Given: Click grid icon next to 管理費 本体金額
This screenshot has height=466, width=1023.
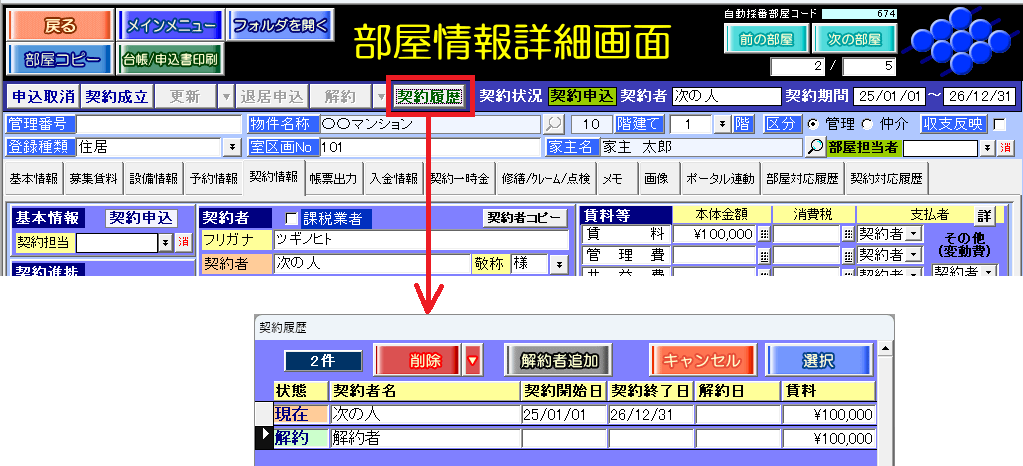Looking at the screenshot, I should 764,256.
